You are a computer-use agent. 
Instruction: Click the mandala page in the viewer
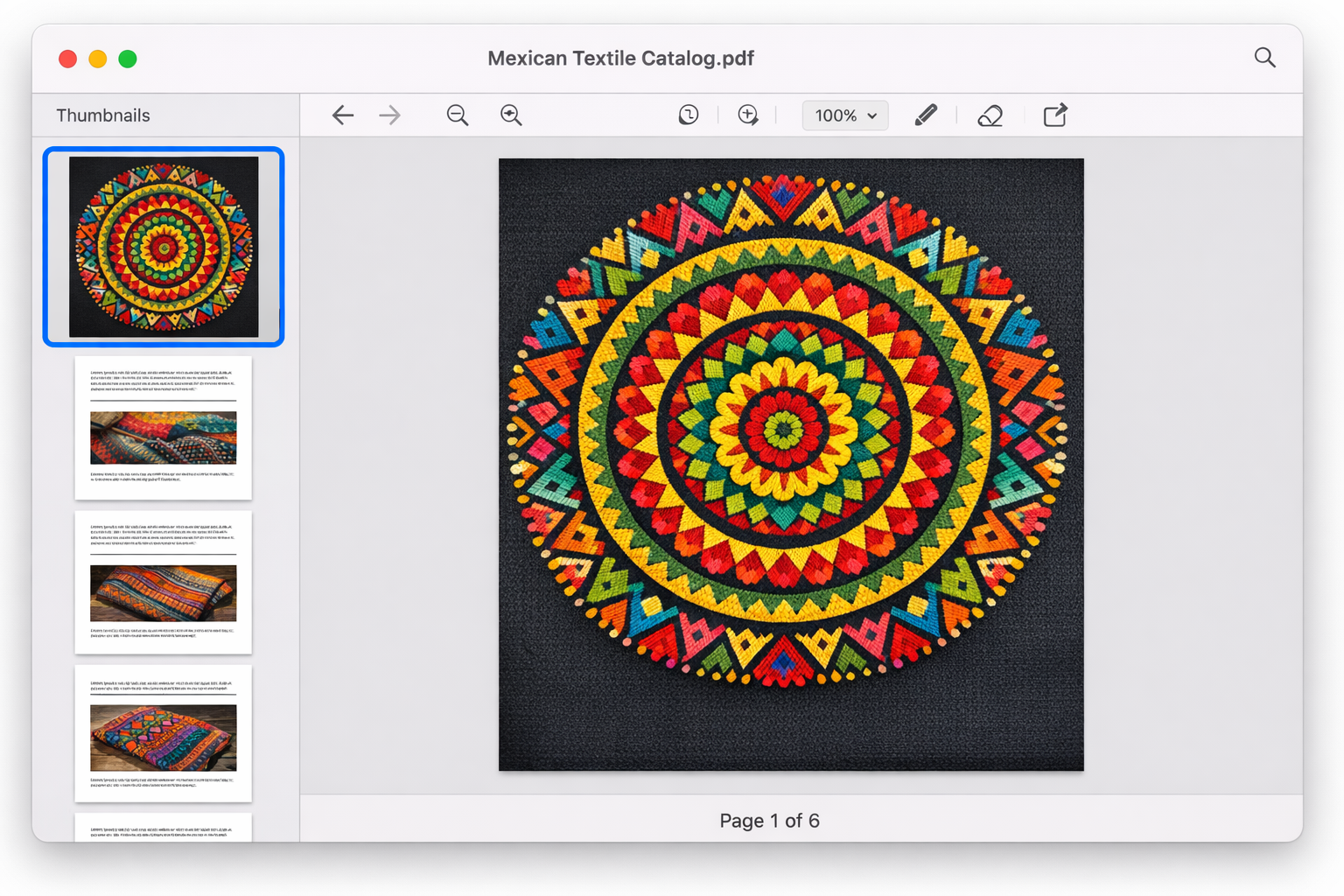(791, 465)
